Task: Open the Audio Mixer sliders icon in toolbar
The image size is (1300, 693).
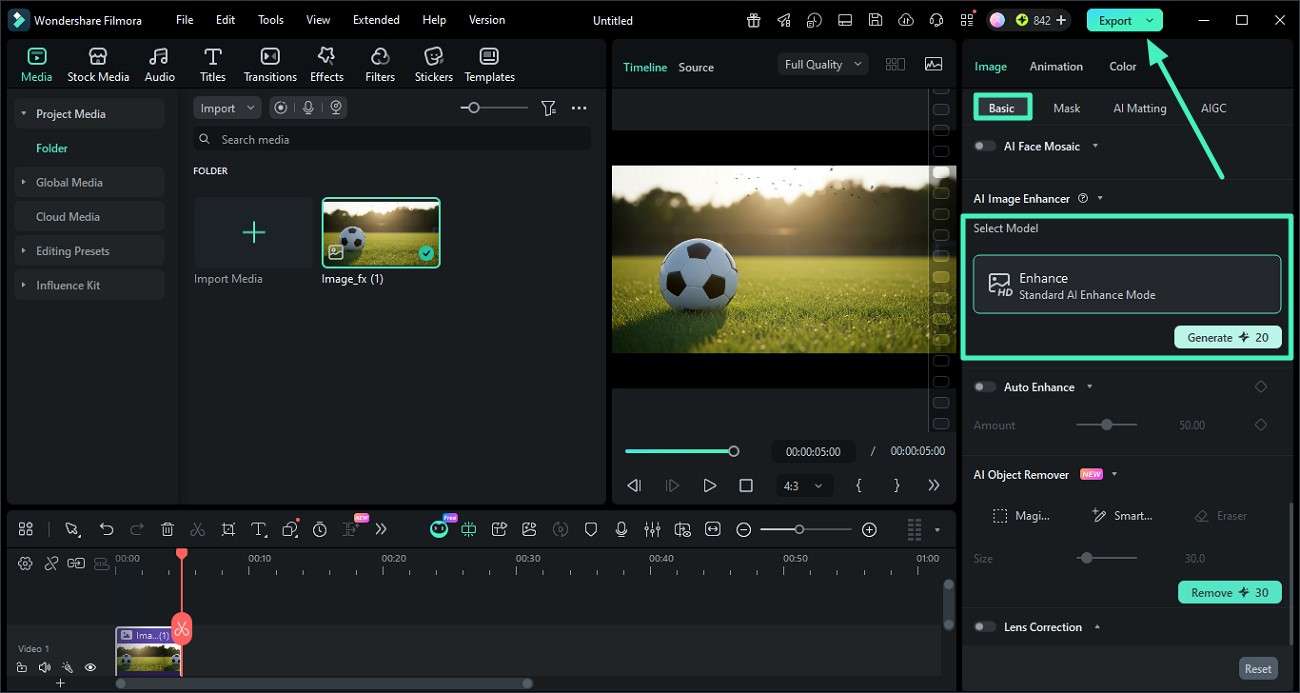Action: [652, 529]
